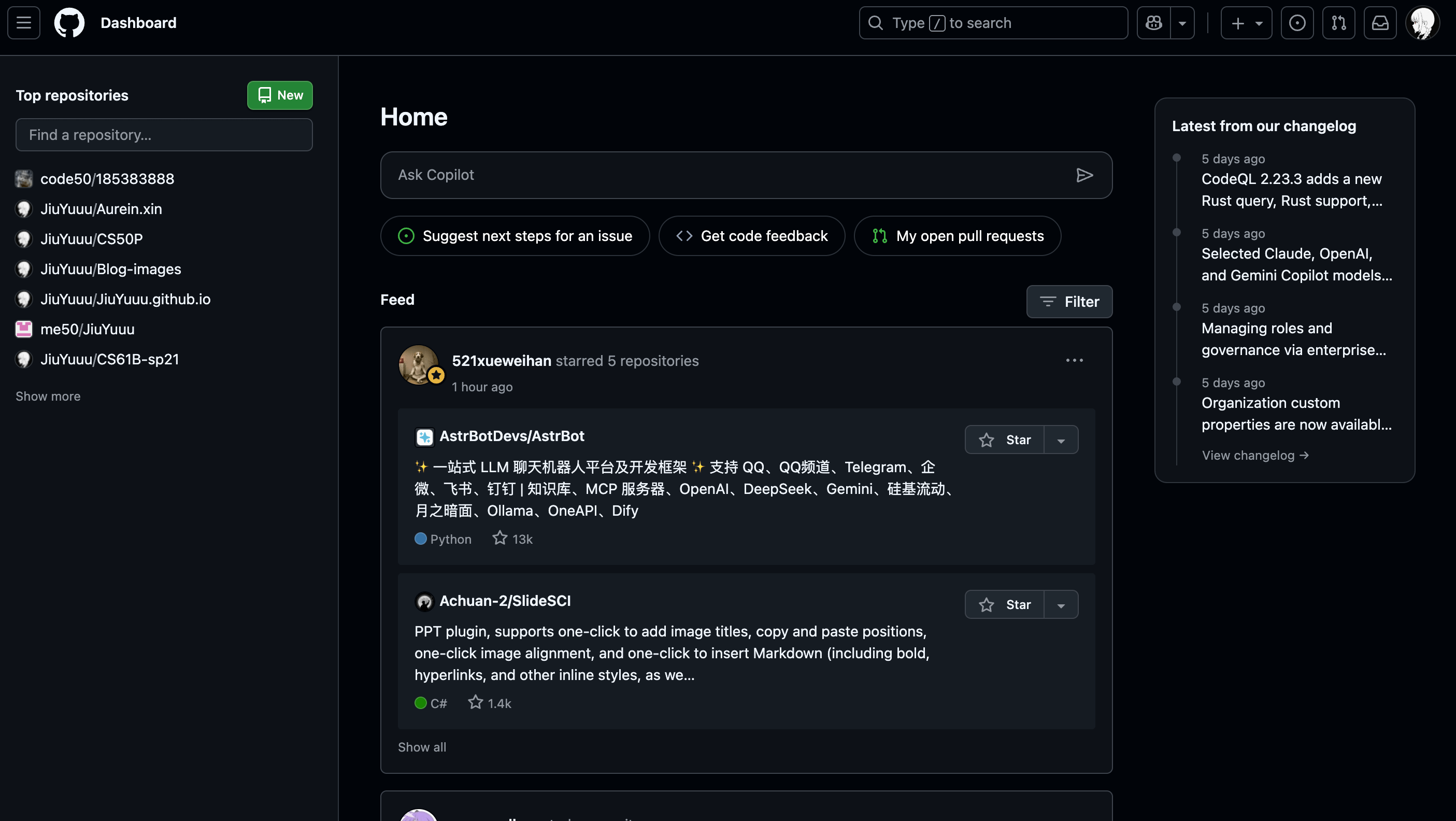Open the notifications inbox icon

click(1380, 23)
